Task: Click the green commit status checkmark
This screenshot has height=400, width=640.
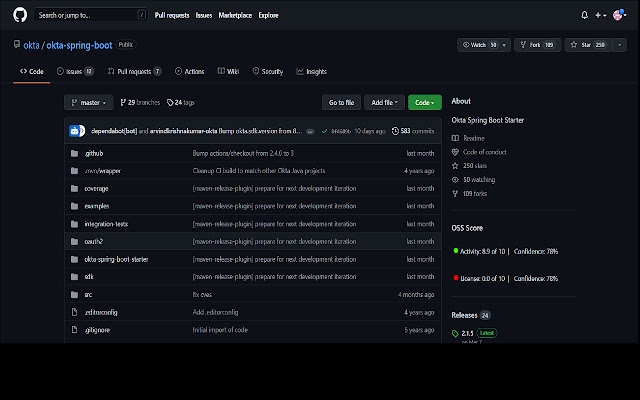Action: point(324,131)
